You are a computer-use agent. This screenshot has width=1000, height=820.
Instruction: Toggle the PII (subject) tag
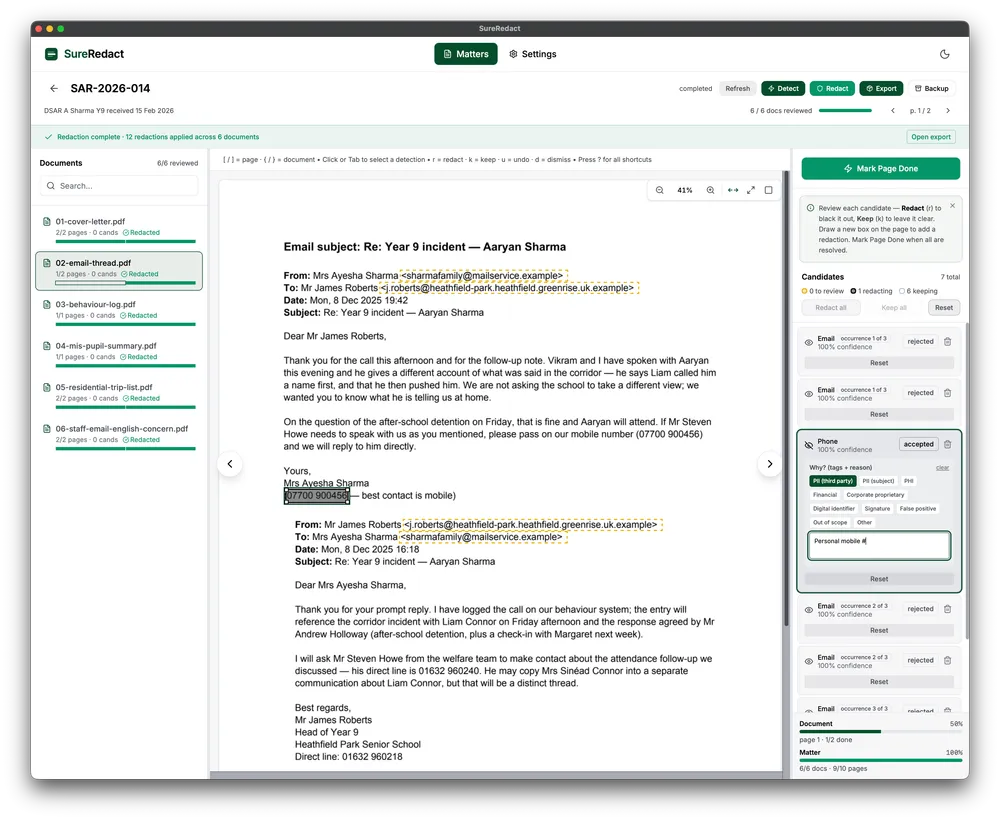click(878, 481)
